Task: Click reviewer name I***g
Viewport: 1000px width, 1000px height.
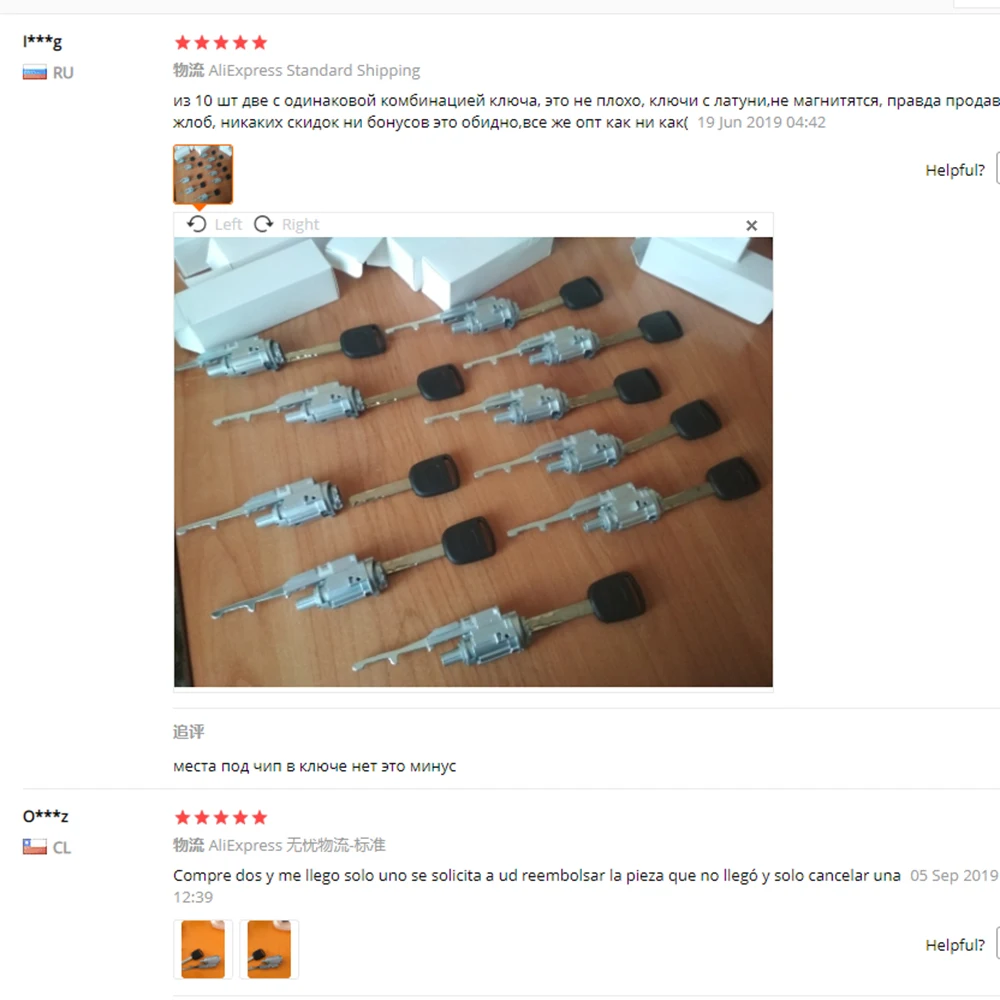Action: (42, 41)
